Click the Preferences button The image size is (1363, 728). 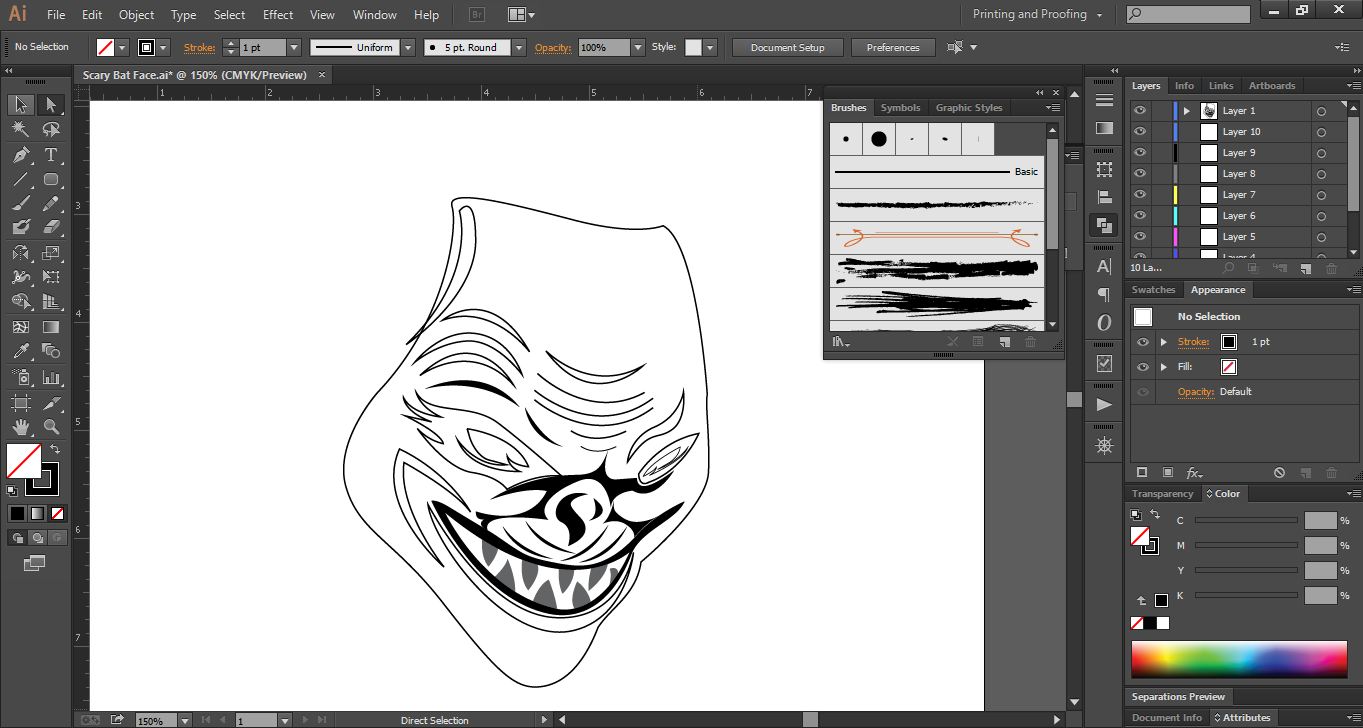tap(892, 48)
